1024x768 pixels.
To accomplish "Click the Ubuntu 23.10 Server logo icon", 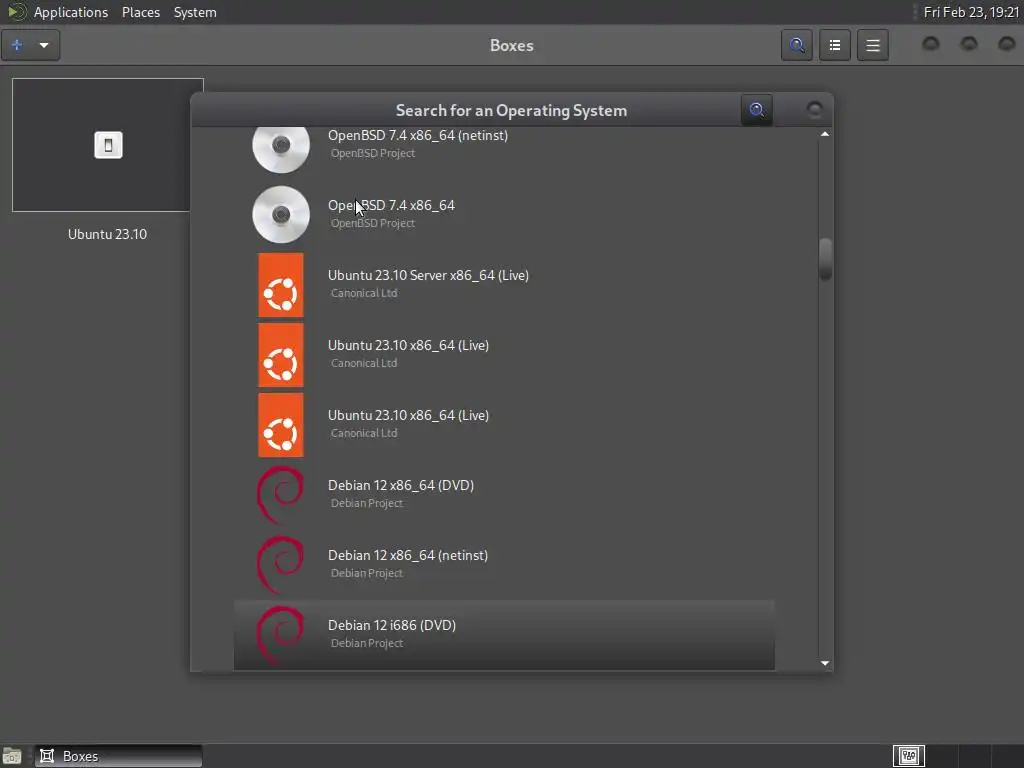I will click(281, 285).
